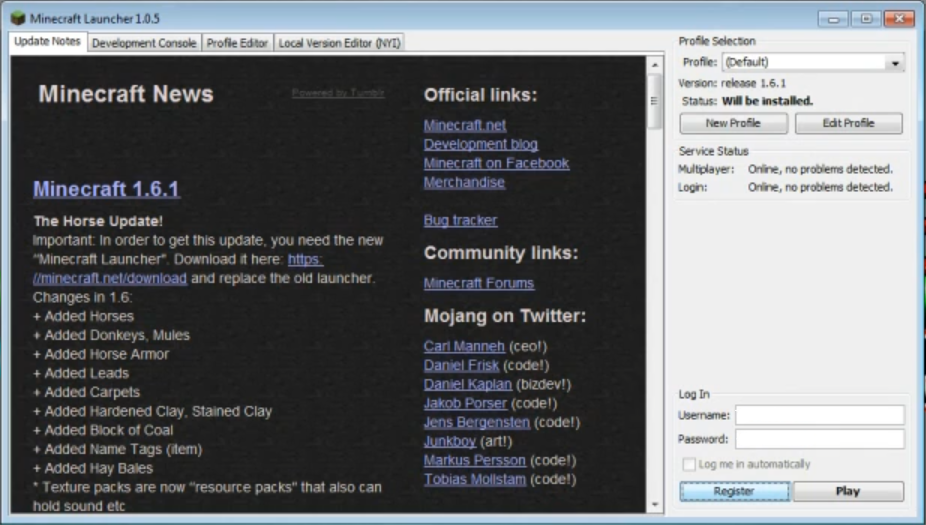Click the 'Version: release 1.6.1' text
The image size is (926, 525).
point(732,83)
